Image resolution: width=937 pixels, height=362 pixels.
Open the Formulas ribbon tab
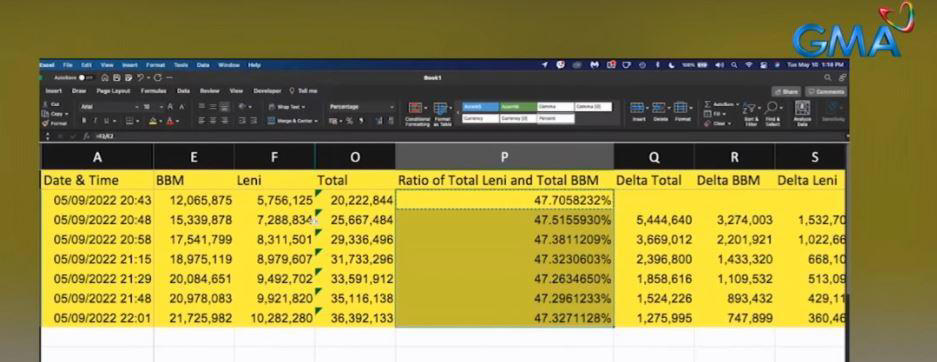click(x=154, y=91)
